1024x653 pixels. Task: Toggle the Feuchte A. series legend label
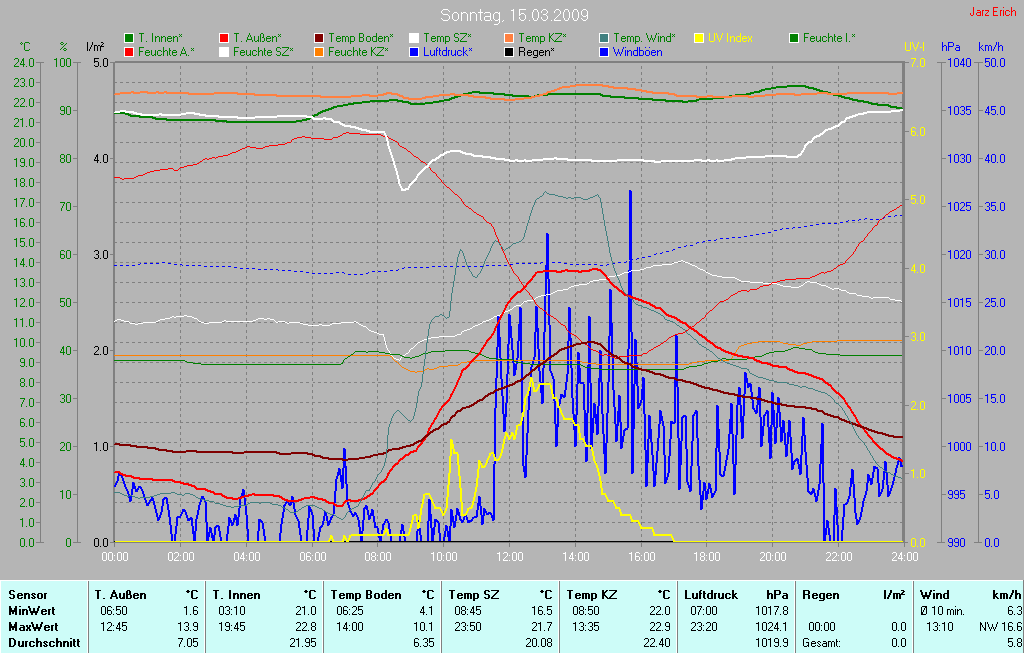(x=166, y=51)
